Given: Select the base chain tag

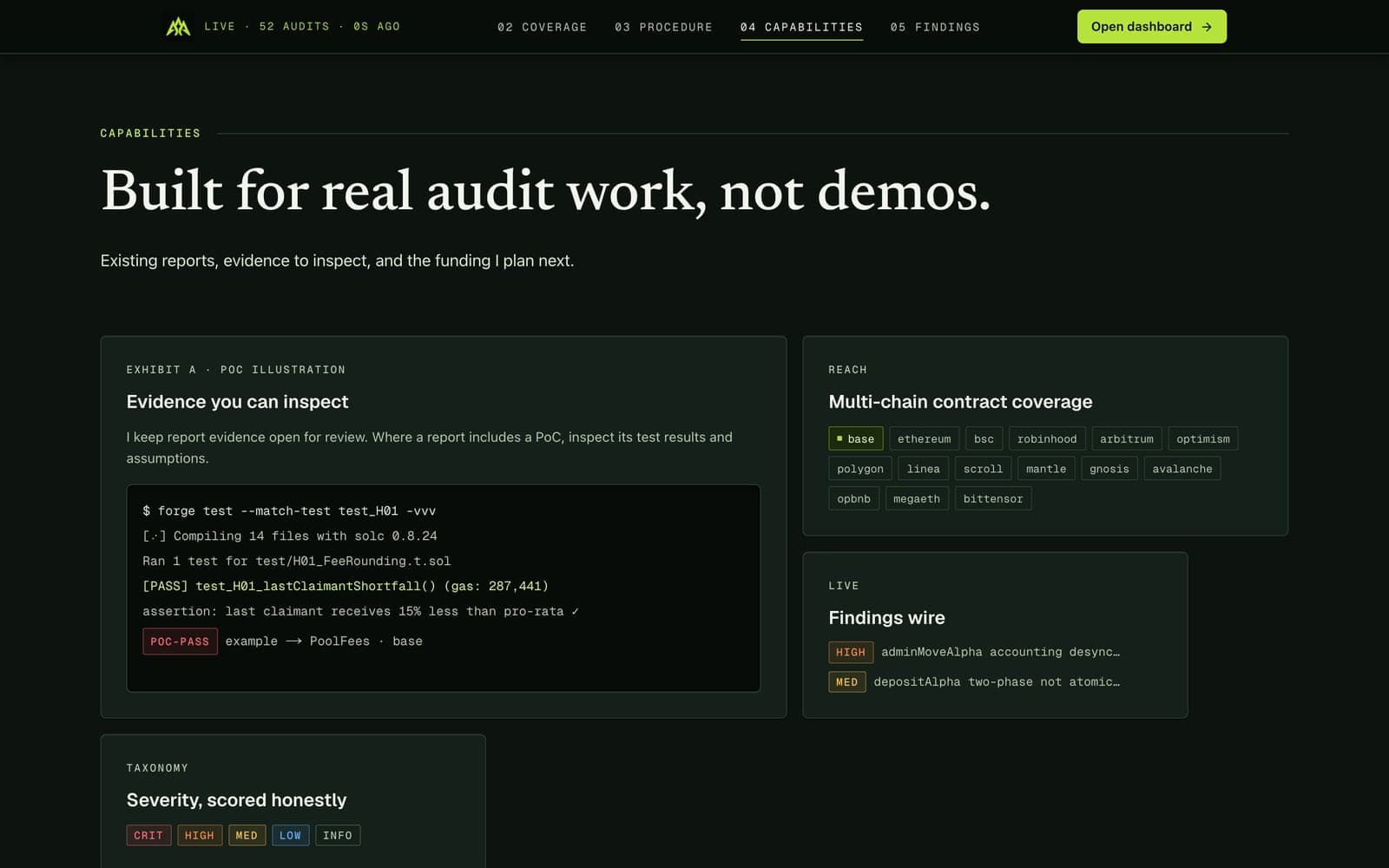Looking at the screenshot, I should tap(855, 438).
